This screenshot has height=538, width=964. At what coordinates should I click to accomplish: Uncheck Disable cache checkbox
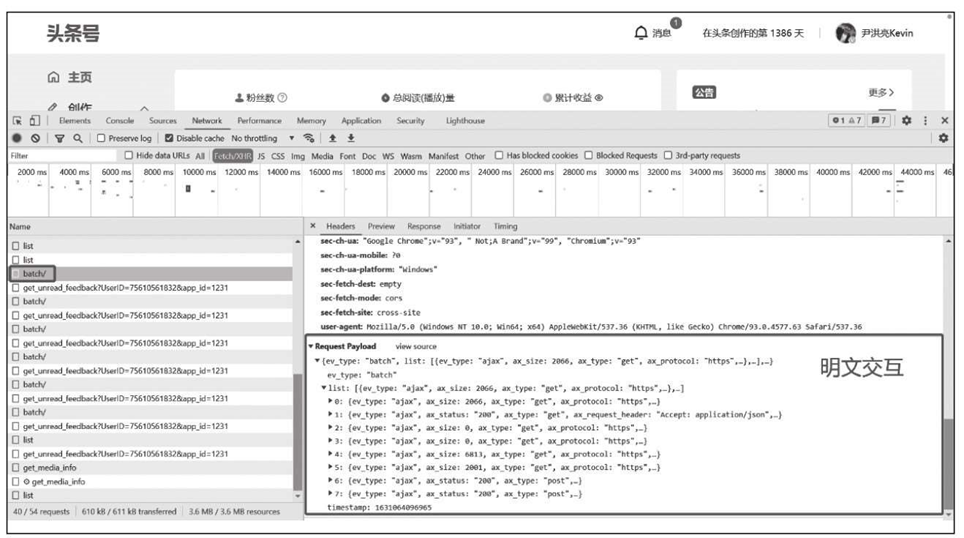[x=169, y=138]
